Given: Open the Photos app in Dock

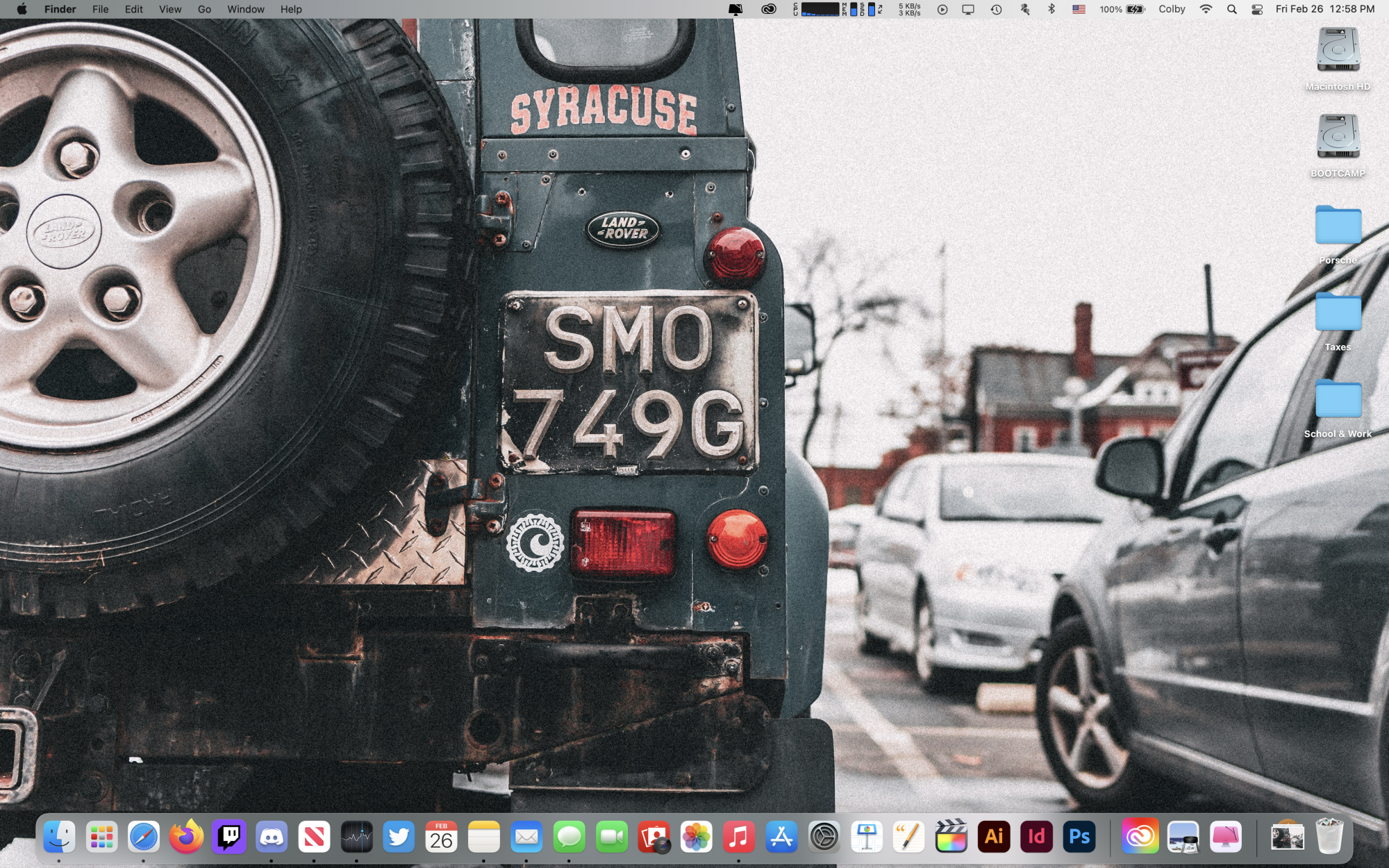Looking at the screenshot, I should click(697, 837).
